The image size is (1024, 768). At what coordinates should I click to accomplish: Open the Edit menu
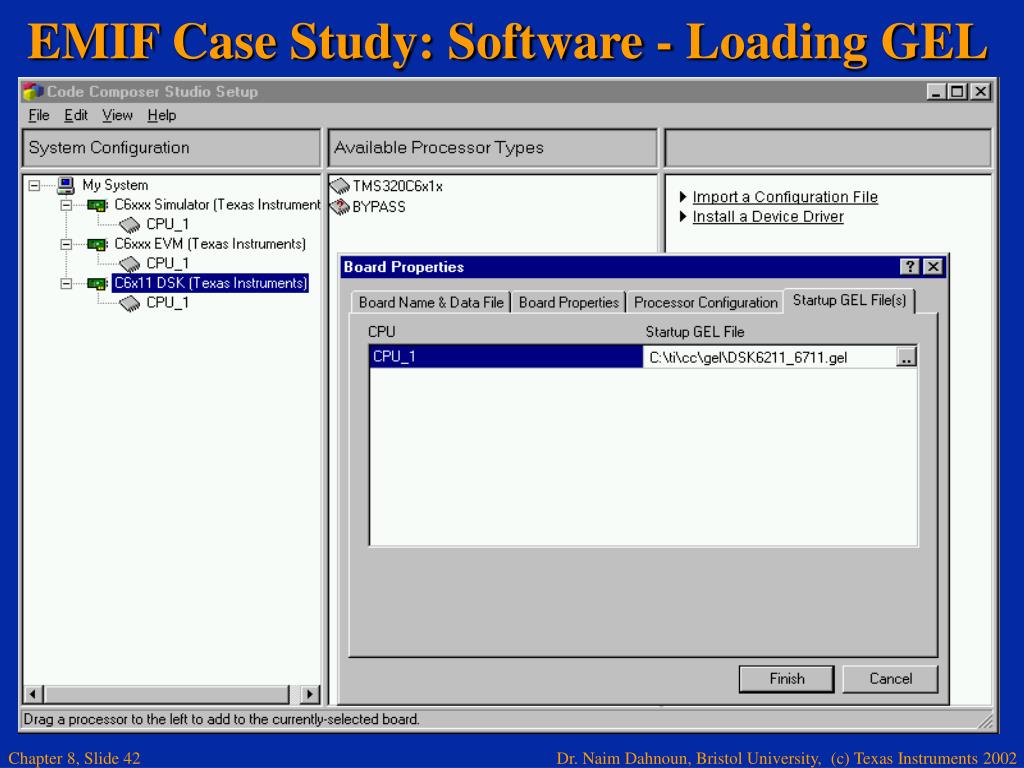click(76, 116)
